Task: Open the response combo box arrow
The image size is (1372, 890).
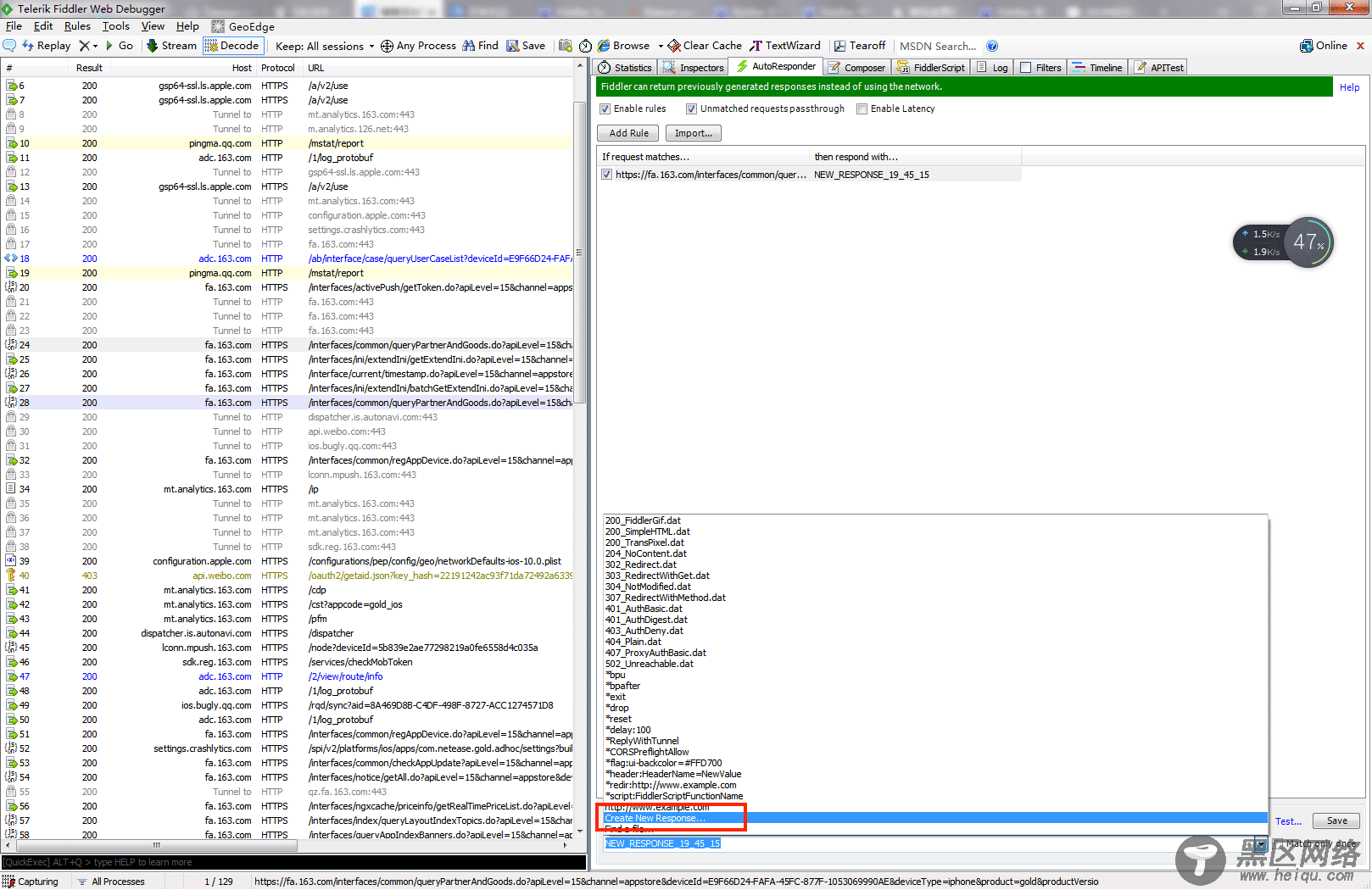Action: (x=1261, y=843)
